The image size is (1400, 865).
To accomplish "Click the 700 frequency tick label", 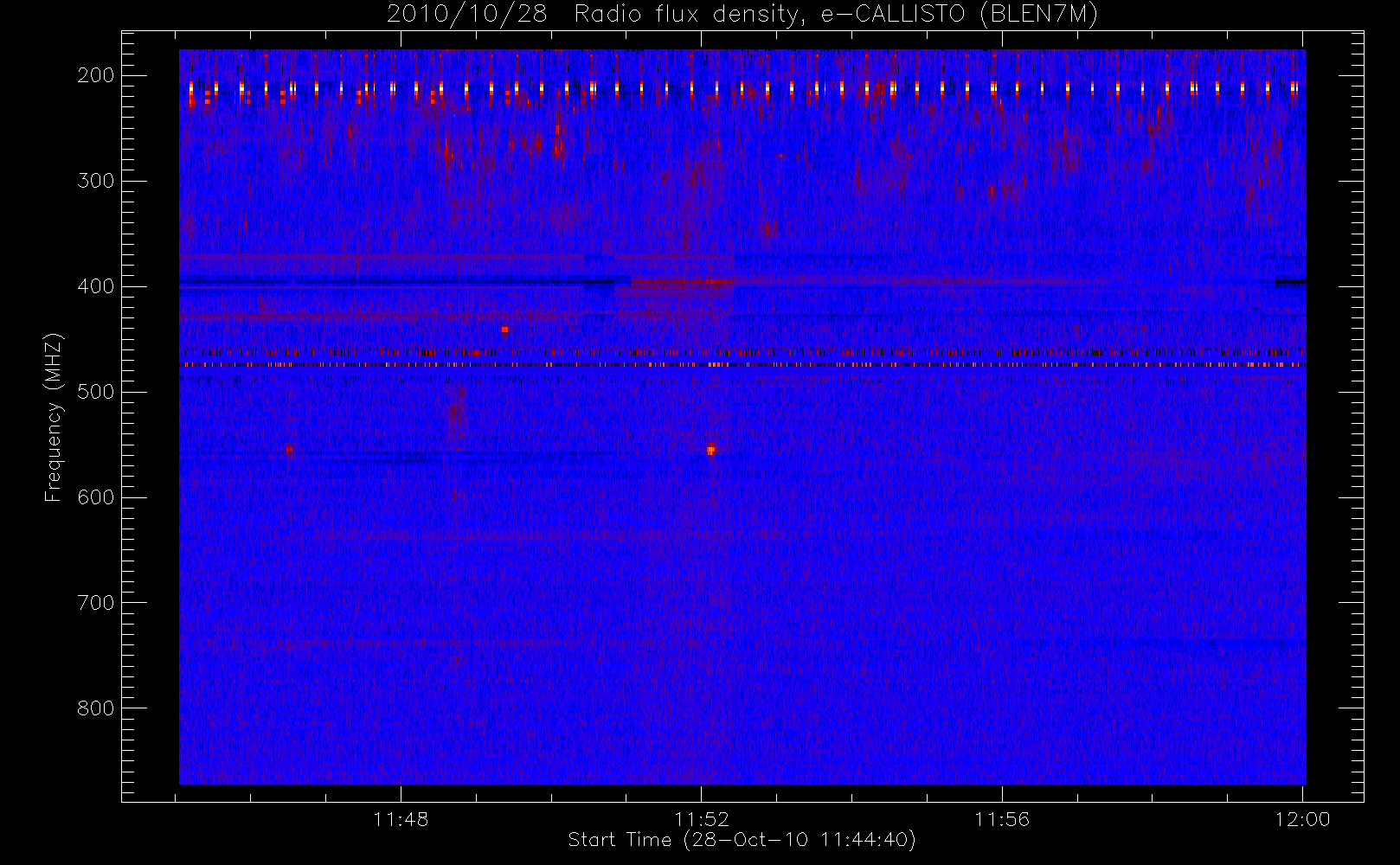I will pyautogui.click(x=95, y=603).
